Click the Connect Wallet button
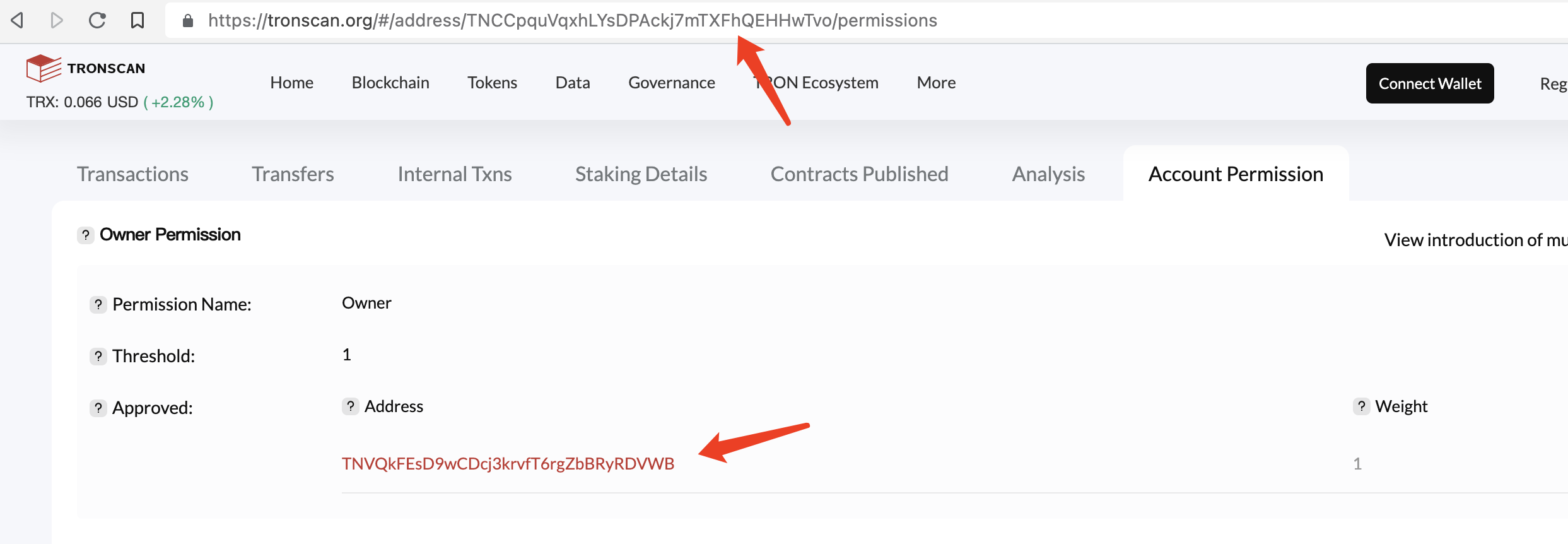 click(x=1429, y=83)
